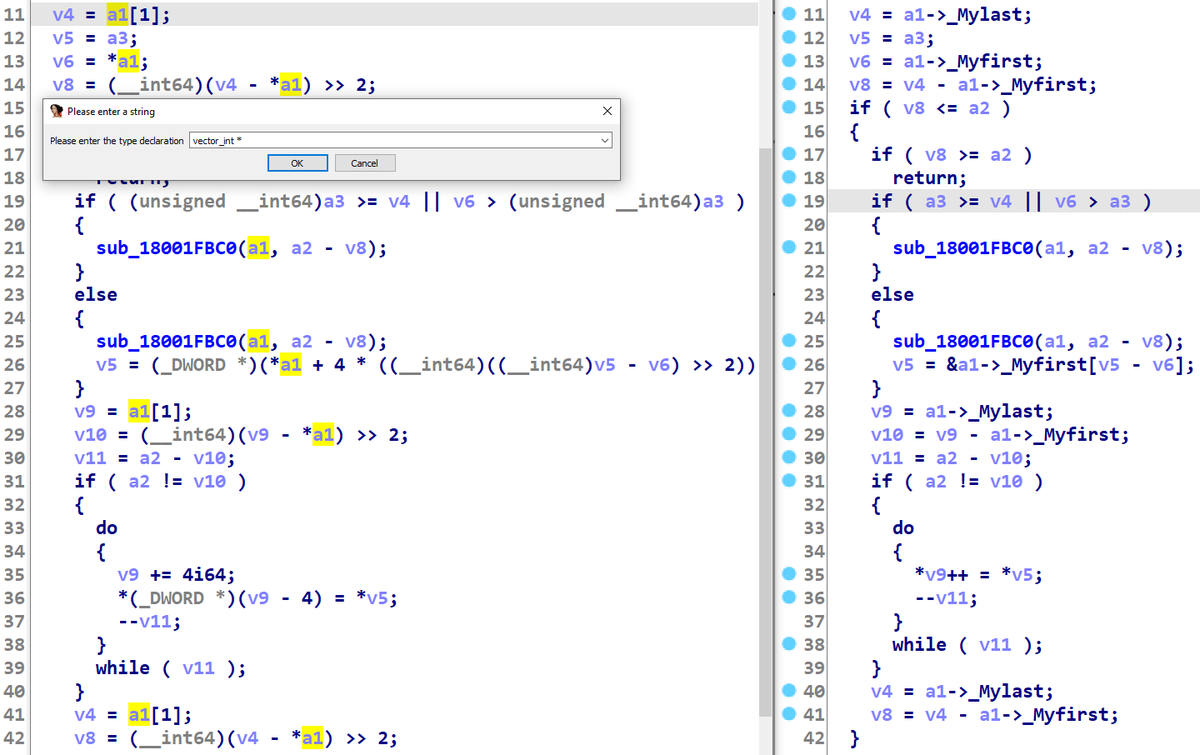Screen dimensions: 1200x755
Task: Click '--v11;' on left pane line 37
Action: (x=150, y=621)
